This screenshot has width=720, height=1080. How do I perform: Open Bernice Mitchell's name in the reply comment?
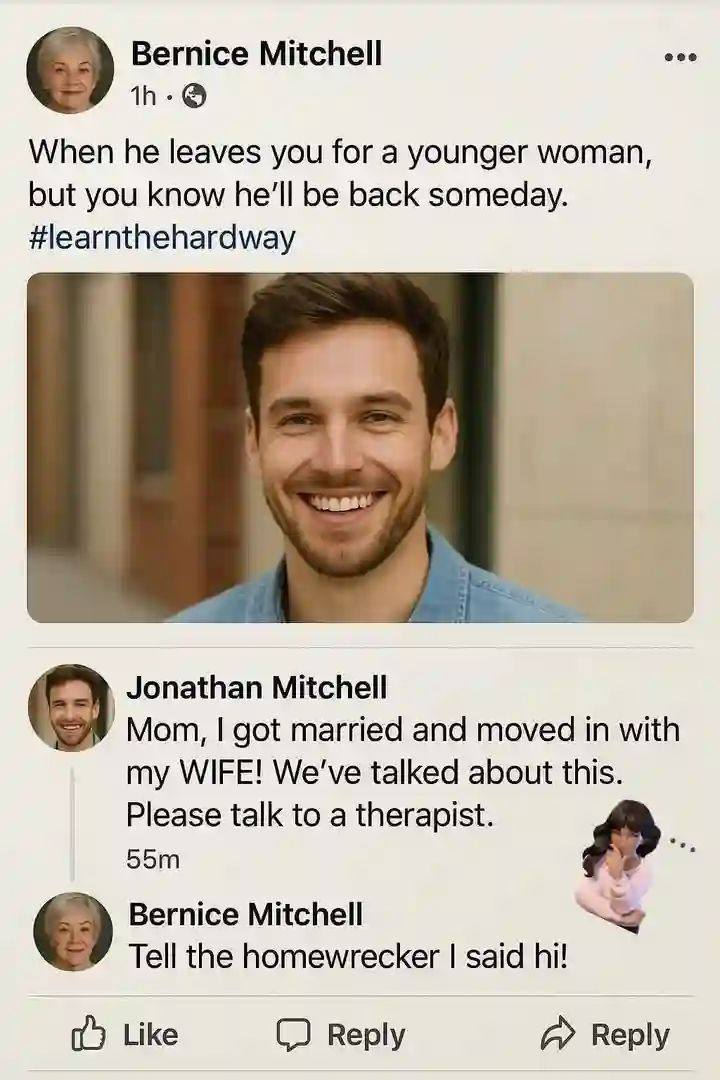[245, 914]
